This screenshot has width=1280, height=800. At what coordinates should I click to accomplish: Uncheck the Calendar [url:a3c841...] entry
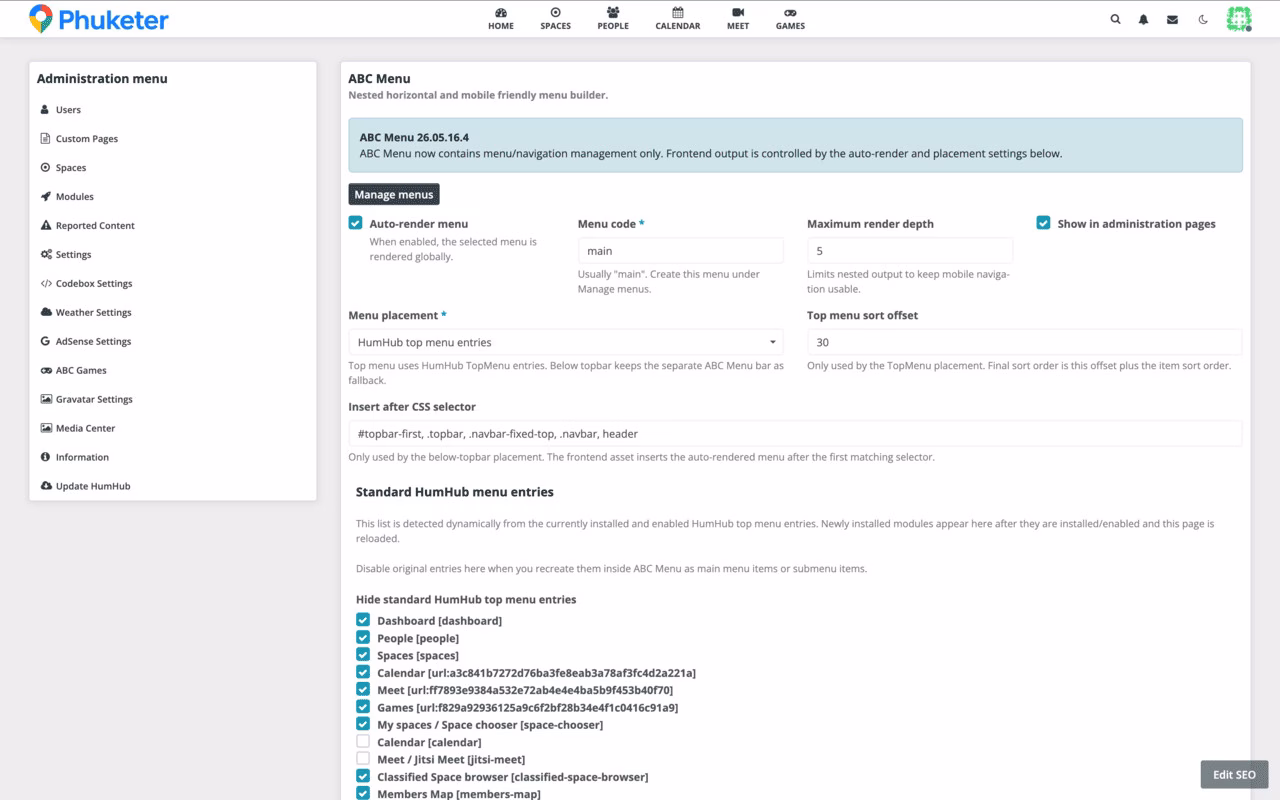pyautogui.click(x=363, y=673)
